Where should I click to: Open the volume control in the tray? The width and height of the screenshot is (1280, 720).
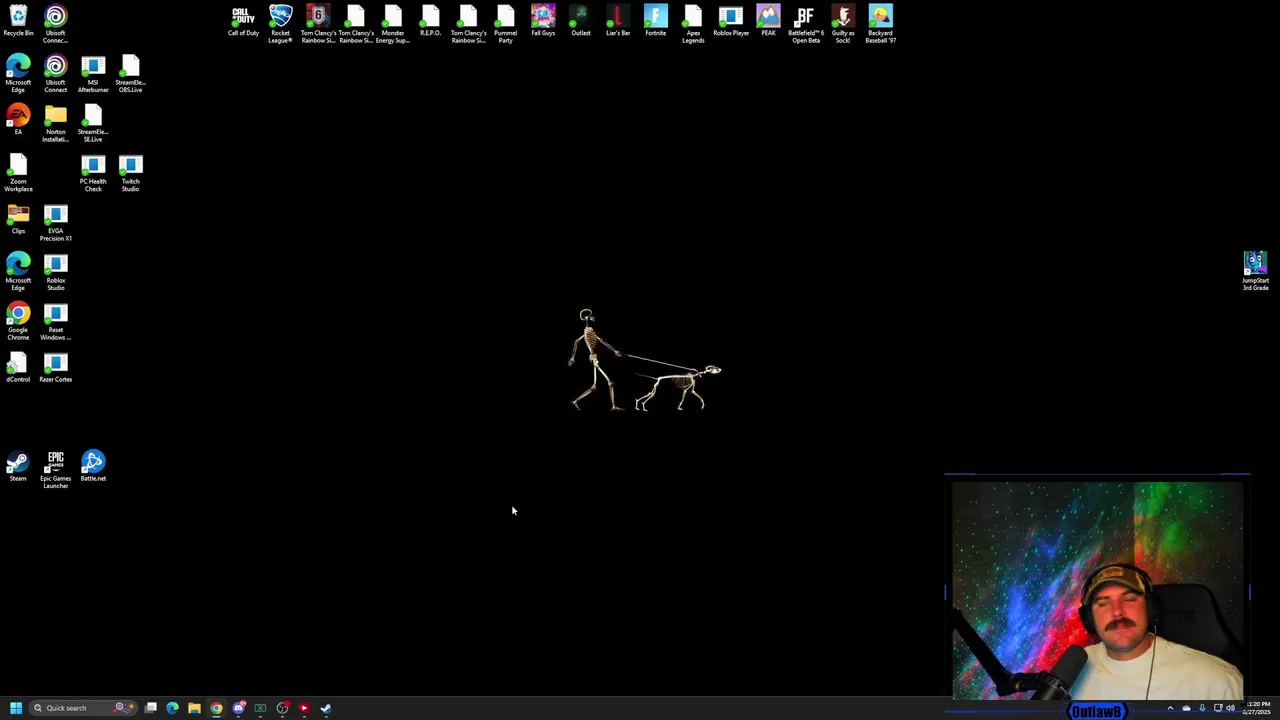coord(1230,708)
